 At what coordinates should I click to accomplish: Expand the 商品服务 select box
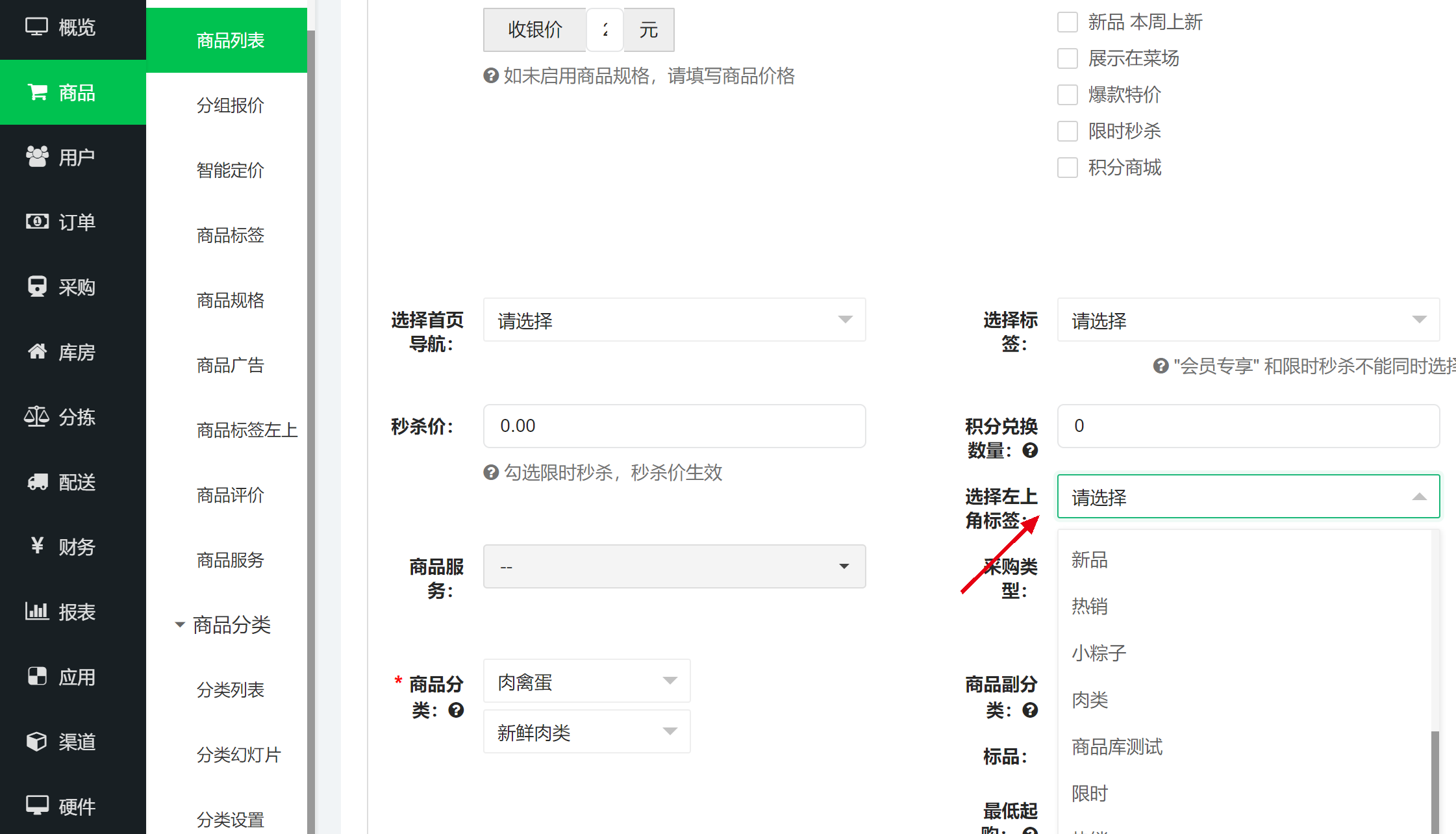coord(674,566)
